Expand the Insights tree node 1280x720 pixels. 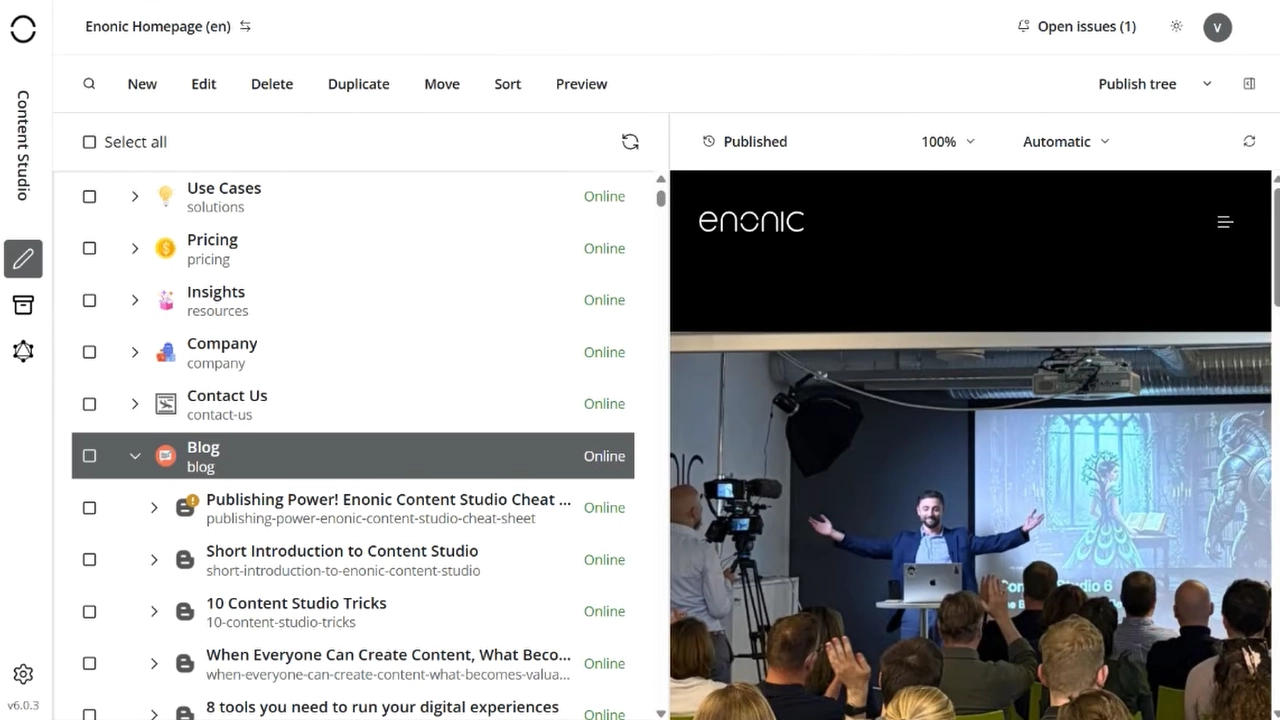click(135, 300)
